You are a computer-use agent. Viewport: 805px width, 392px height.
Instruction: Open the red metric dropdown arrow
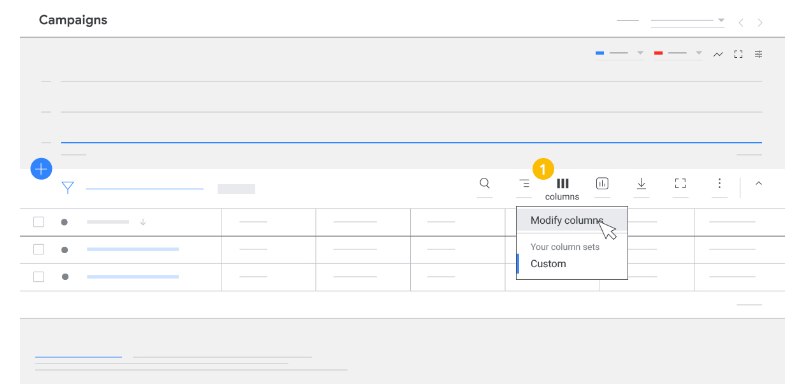pos(698,52)
